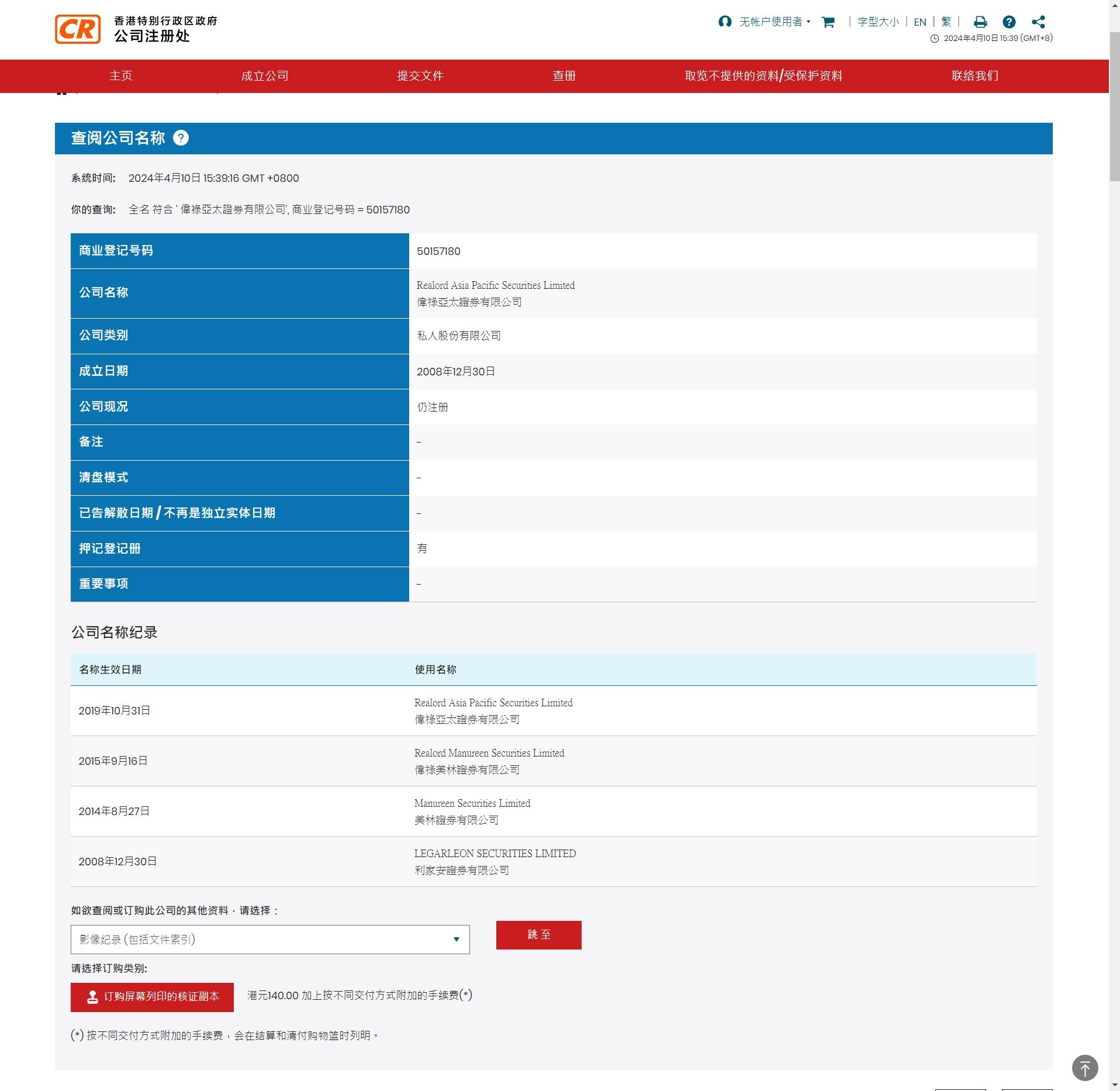
Task: Open 取览不提供的资料/受保护资料 menu
Action: coord(763,76)
